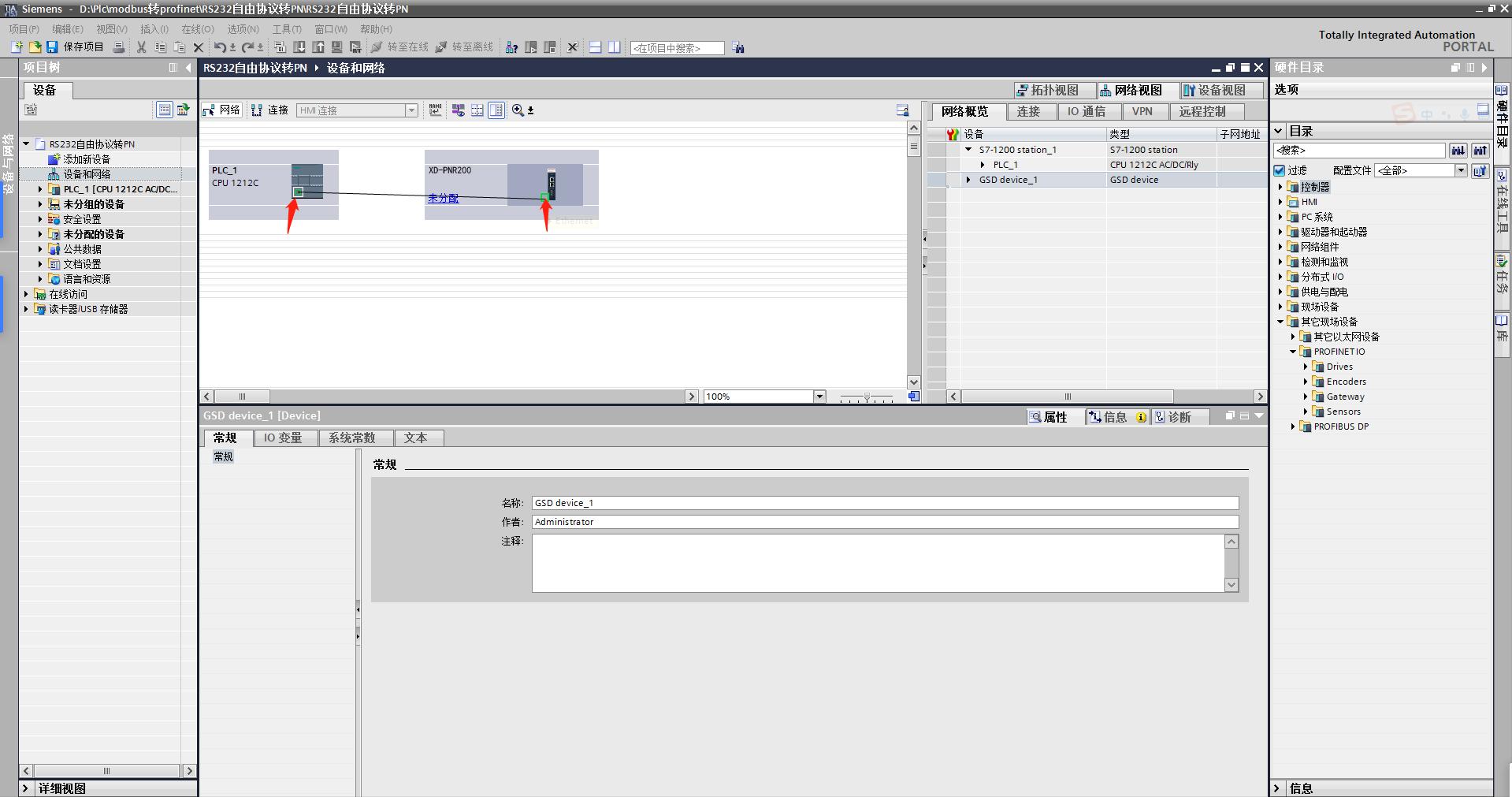Toggle the 过滤 filter checkbox
Image resolution: width=1512 pixels, height=797 pixels.
1280,170
